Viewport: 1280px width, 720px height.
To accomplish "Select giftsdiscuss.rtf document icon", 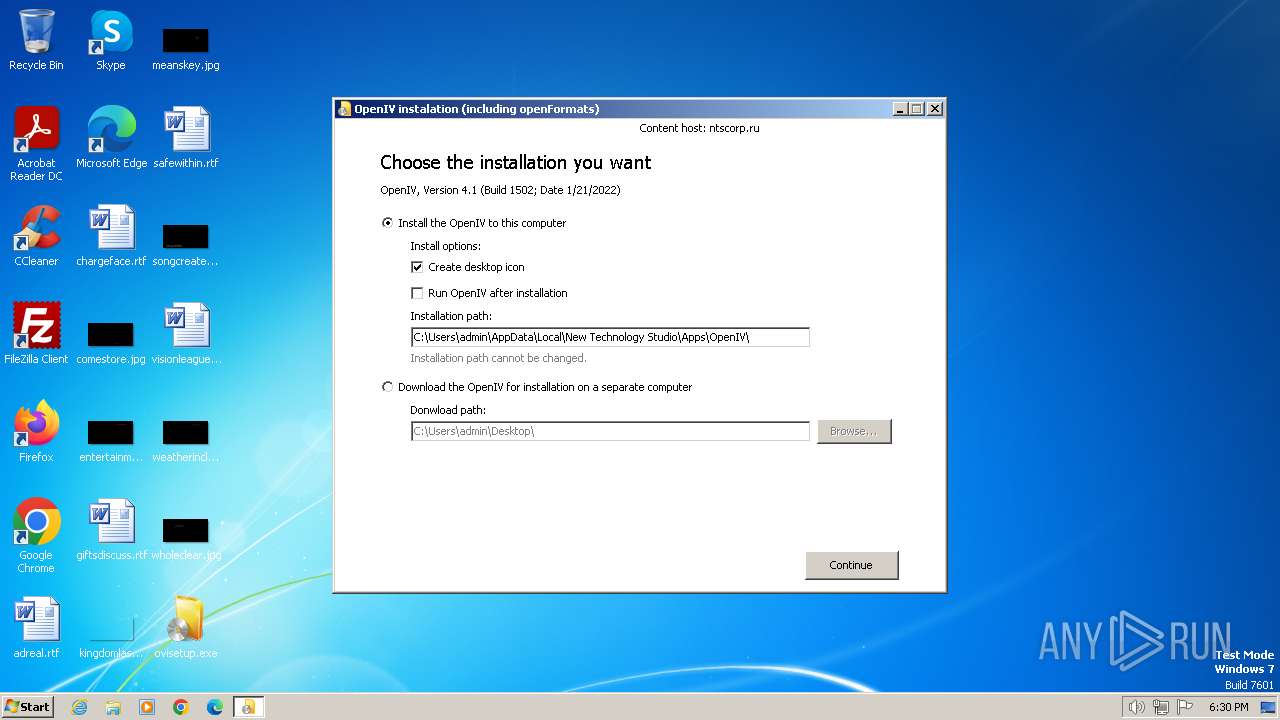I will click(x=111, y=530).
